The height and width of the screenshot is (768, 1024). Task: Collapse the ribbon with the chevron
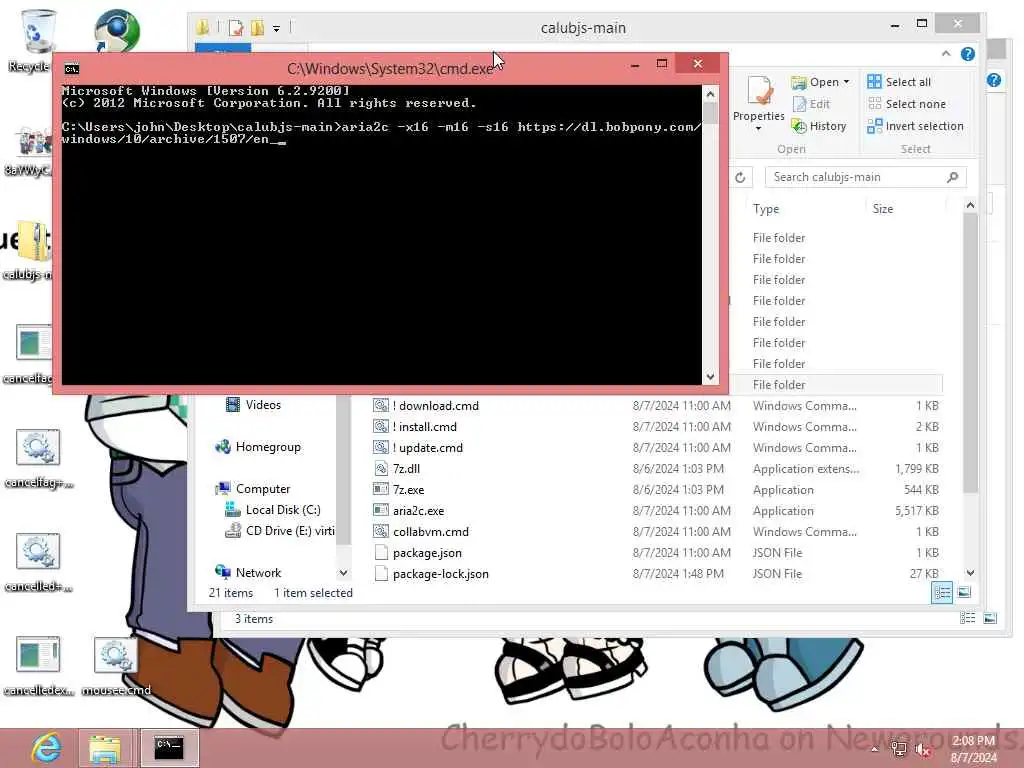coord(946,54)
